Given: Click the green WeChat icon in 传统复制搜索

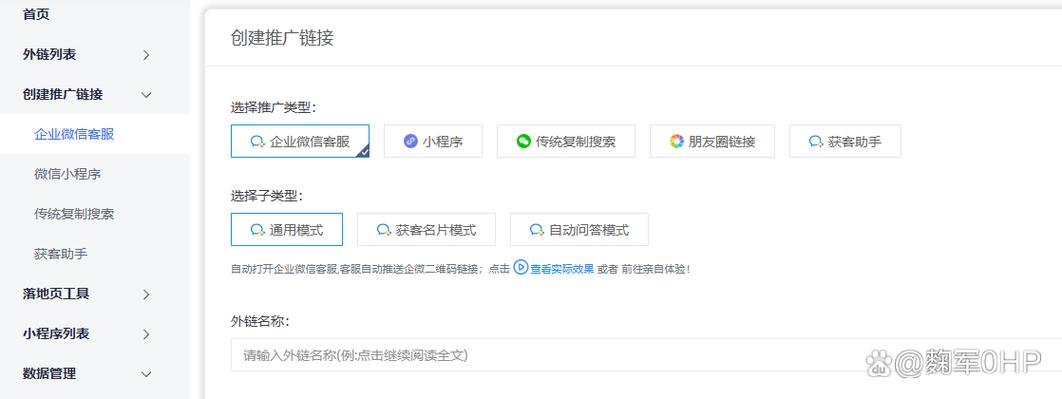Looking at the screenshot, I should pos(524,142).
